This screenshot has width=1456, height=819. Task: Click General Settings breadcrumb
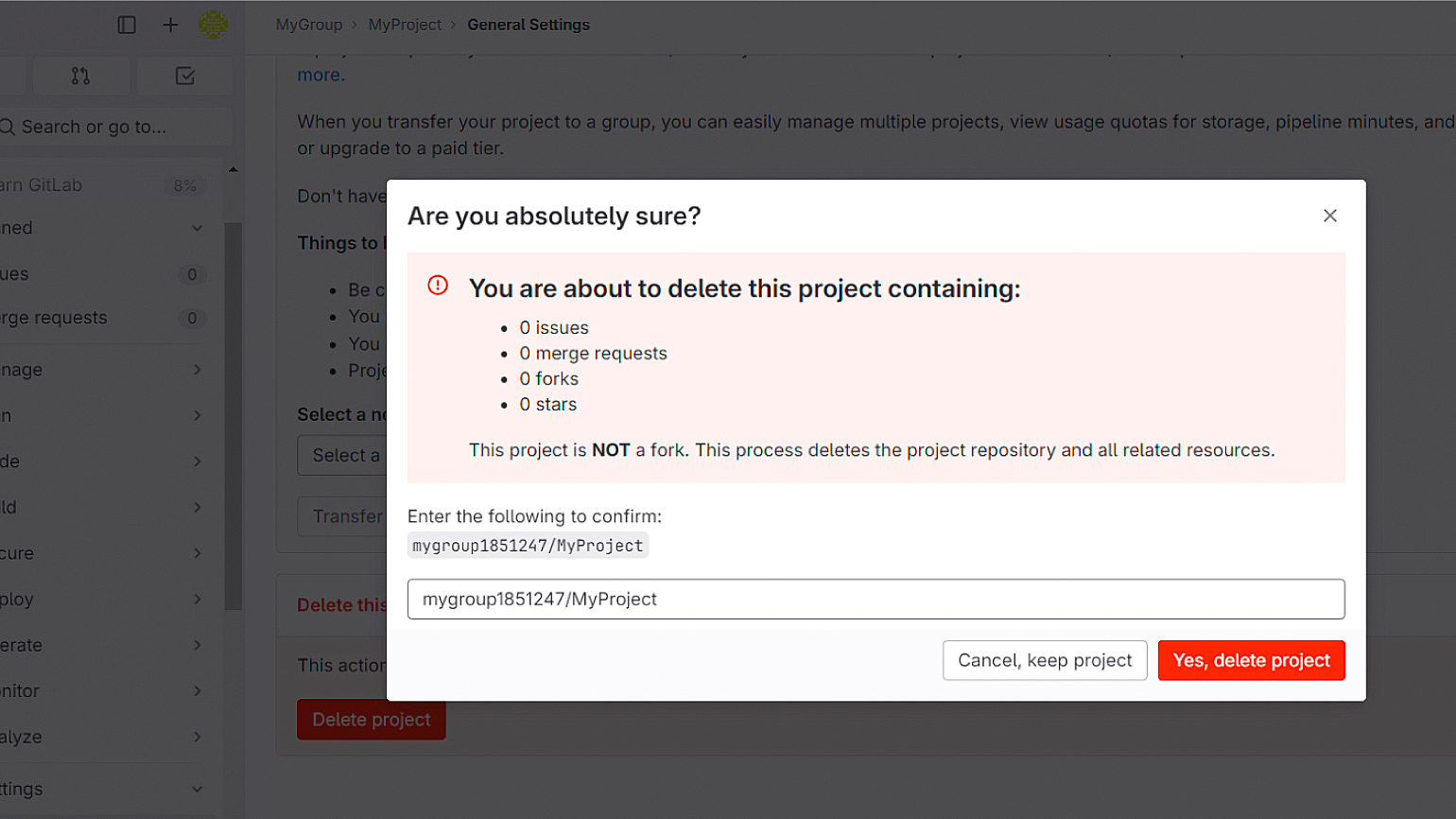[x=529, y=25]
